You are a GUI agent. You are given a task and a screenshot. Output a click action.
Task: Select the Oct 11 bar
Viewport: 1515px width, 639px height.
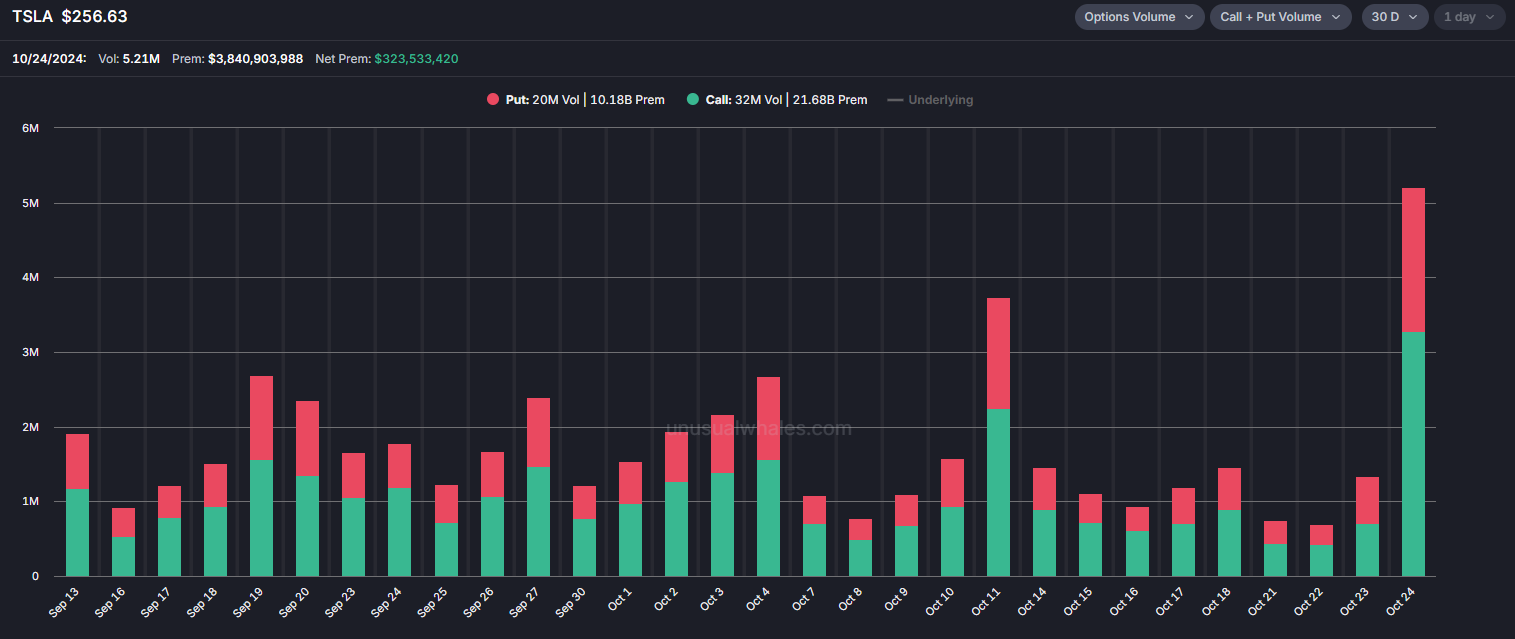point(998,437)
